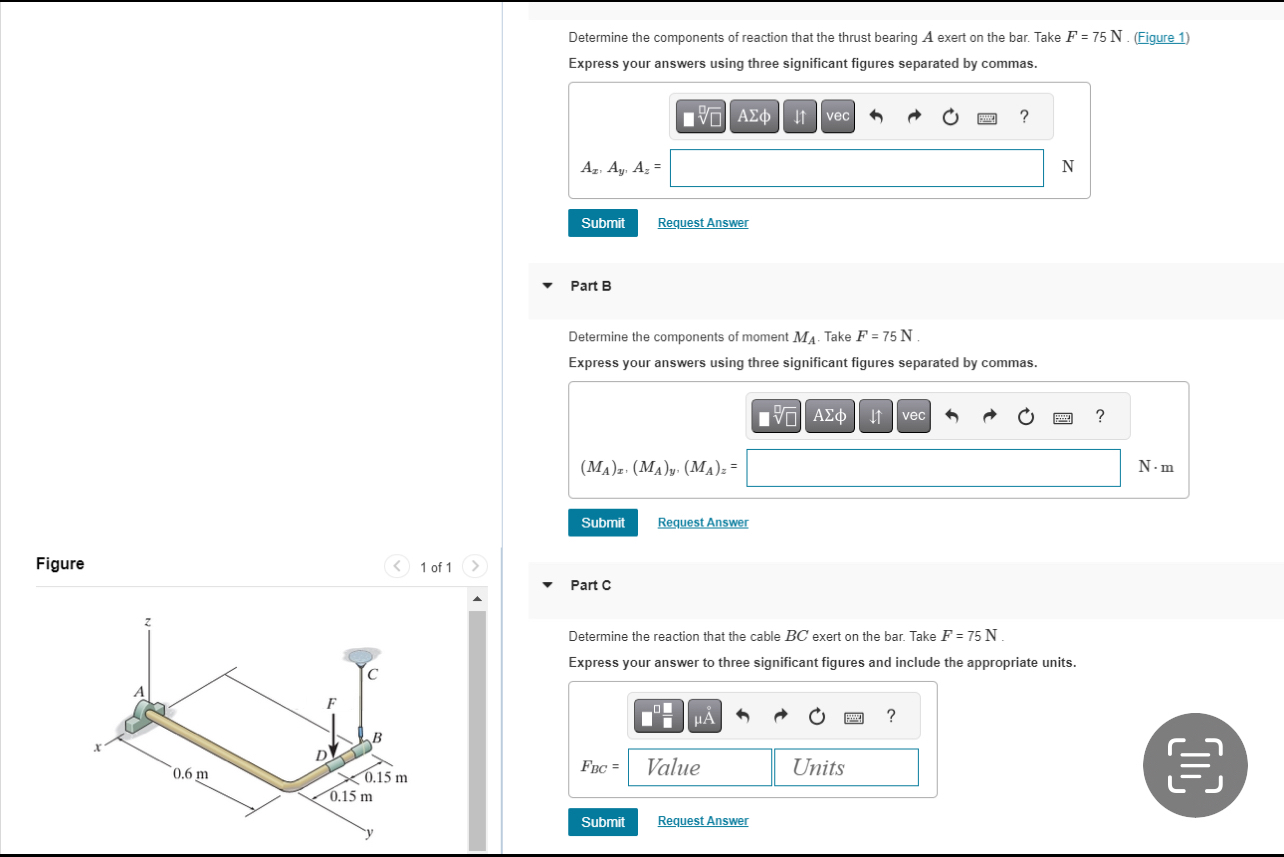The height and width of the screenshot is (857, 1284).
Task: Collapse the Part C section
Action: (547, 585)
